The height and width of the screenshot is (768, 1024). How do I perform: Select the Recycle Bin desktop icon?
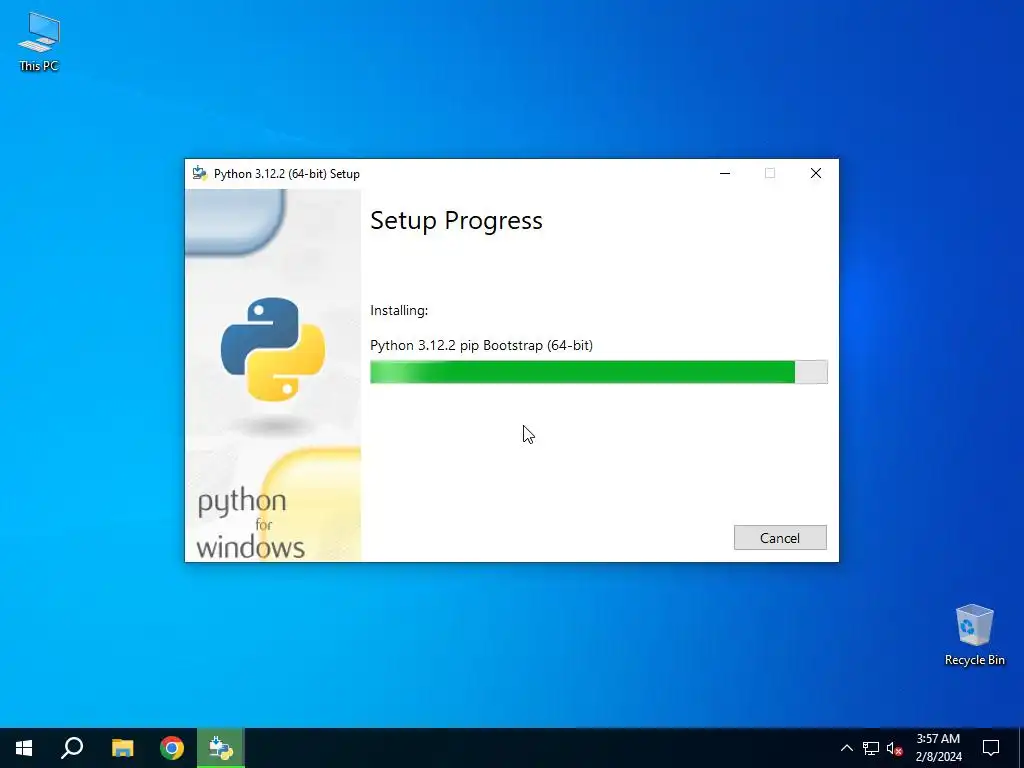point(974,635)
